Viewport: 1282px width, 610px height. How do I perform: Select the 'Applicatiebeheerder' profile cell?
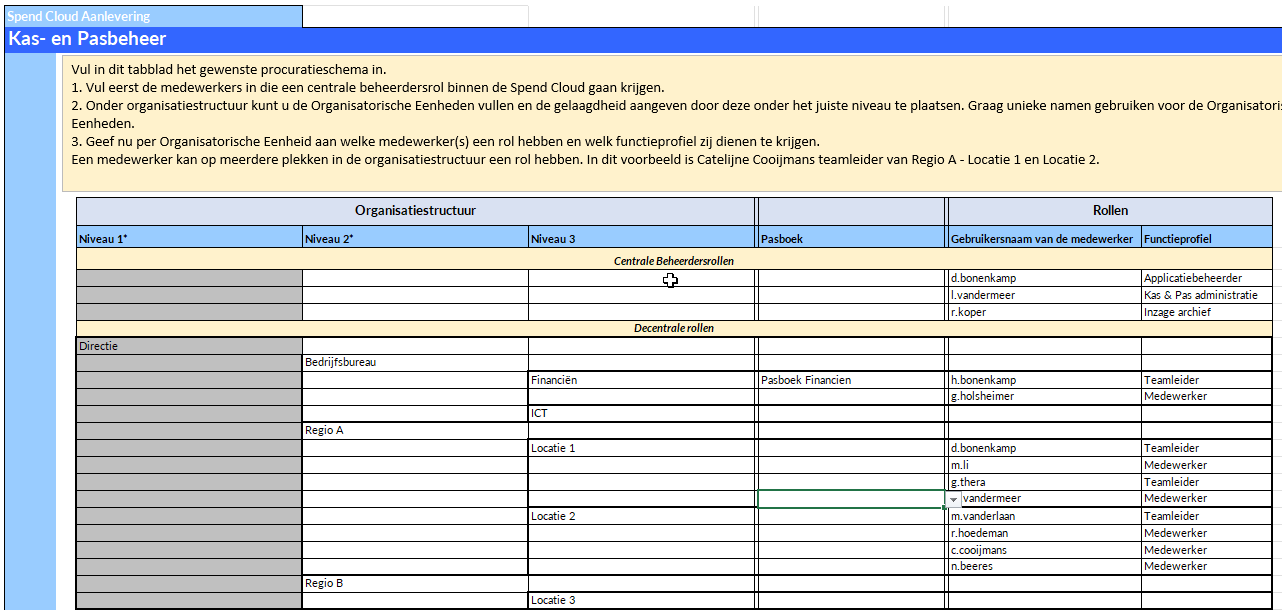(1206, 278)
